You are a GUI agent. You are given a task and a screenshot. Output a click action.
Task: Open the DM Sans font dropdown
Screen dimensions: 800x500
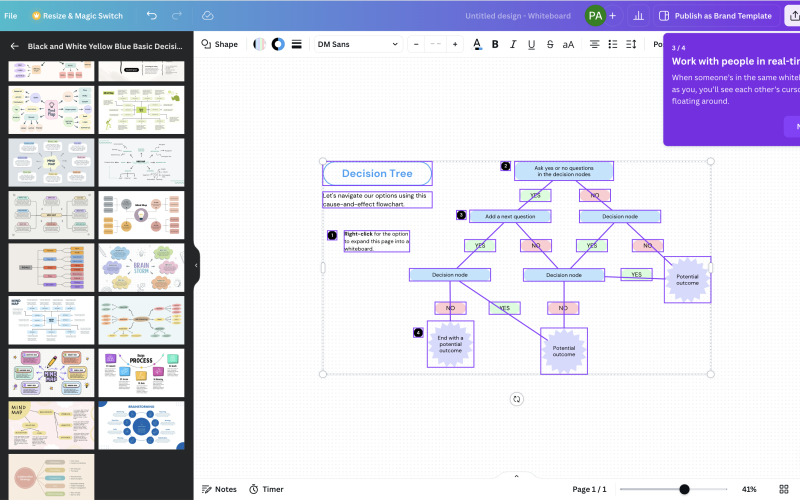point(357,44)
